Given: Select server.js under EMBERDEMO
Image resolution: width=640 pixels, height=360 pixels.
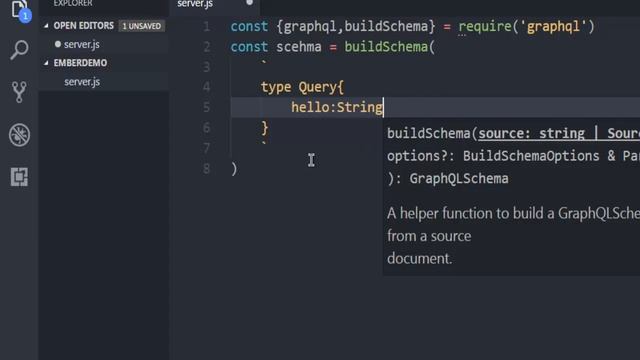Looking at the screenshot, I should (82, 82).
